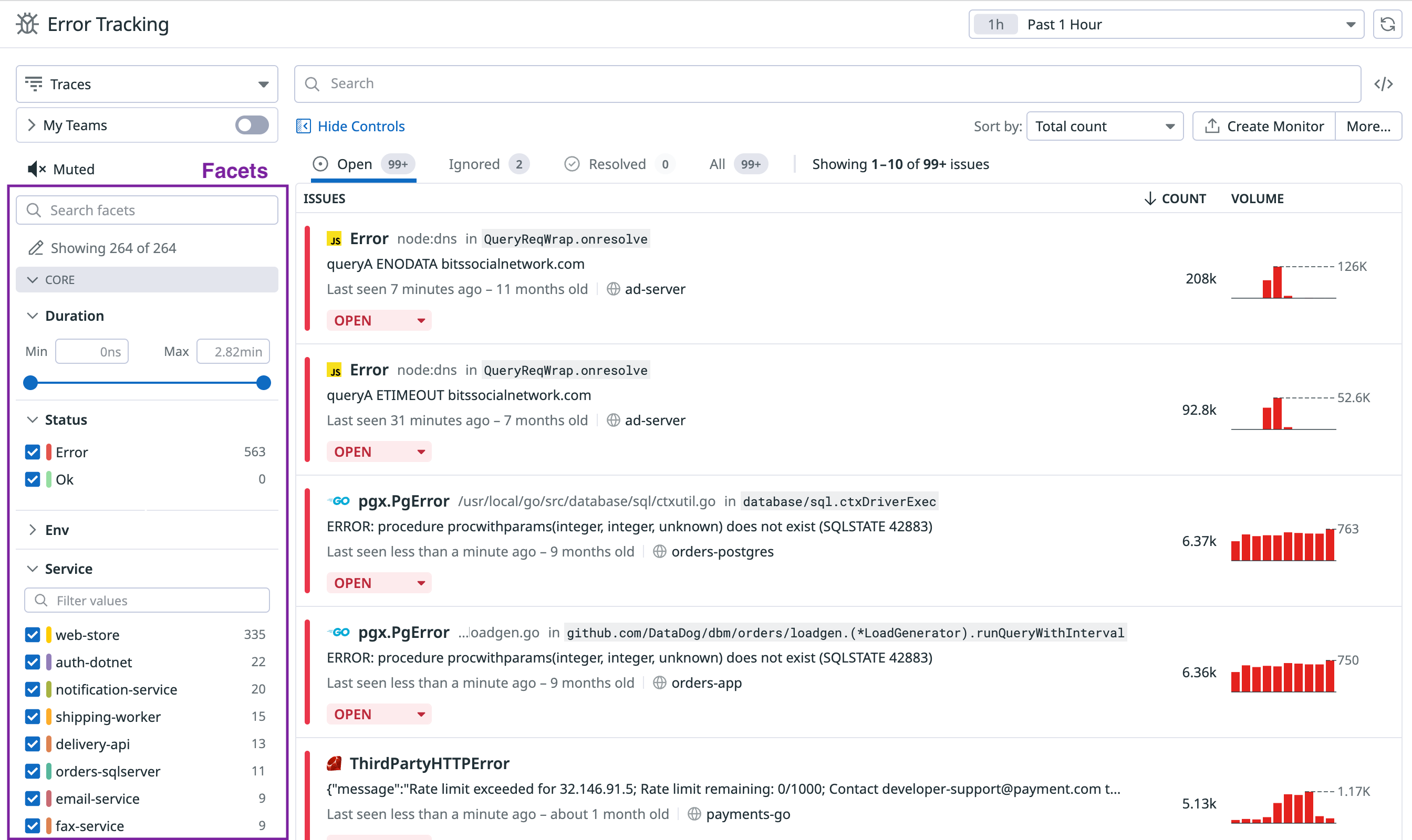Click the Error Tracking bug icon
This screenshot has width=1412, height=840.
[27, 24]
